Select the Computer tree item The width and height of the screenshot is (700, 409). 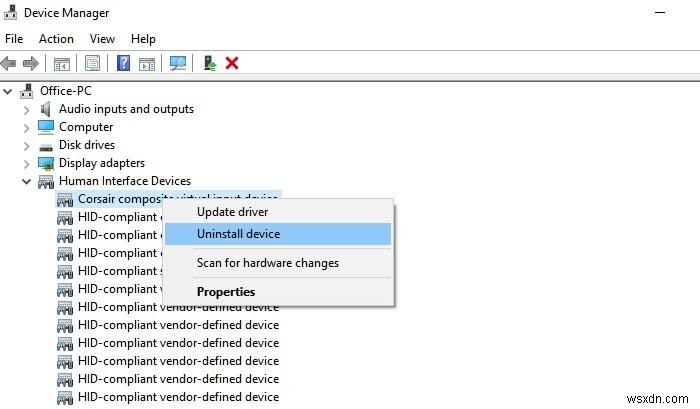pos(86,127)
